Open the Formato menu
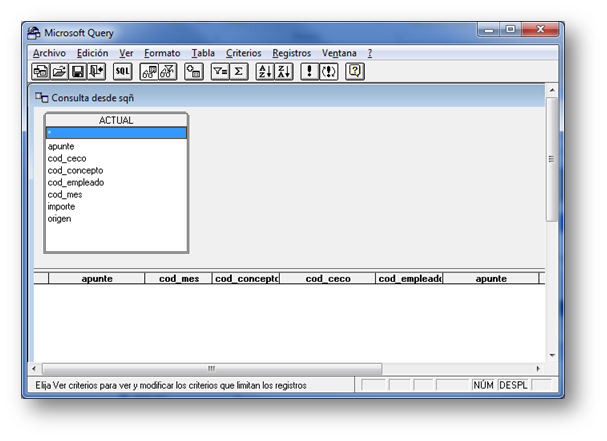The width and height of the screenshot is (607, 441). [162, 53]
